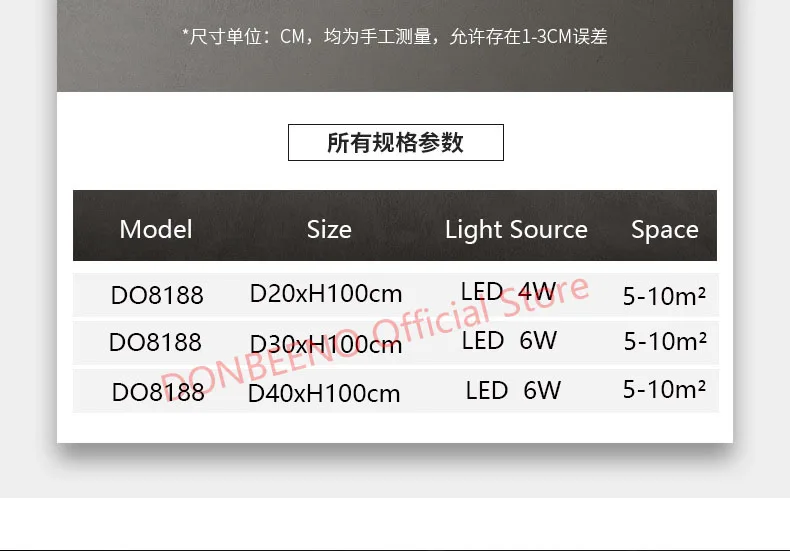Select DO8188 in the D20xH100cm row
The width and height of the screenshot is (790, 551).
coord(157,295)
